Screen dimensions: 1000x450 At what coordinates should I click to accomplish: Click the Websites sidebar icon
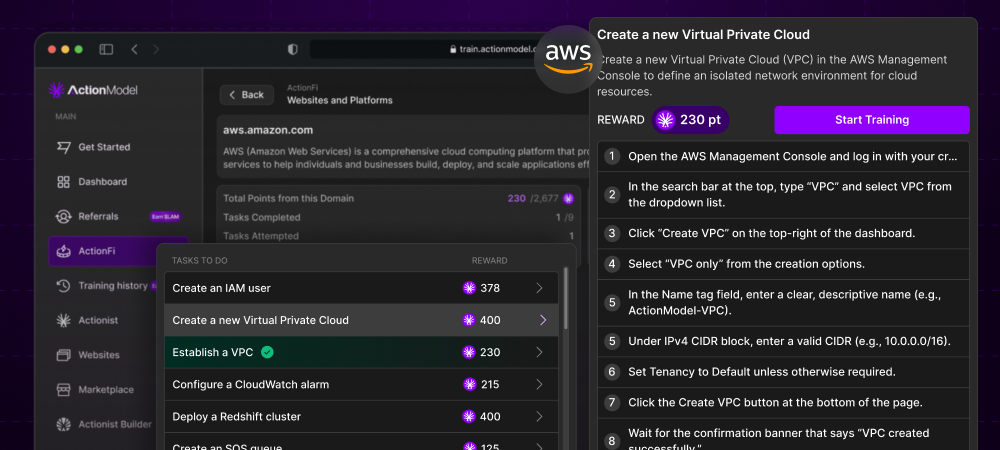(x=63, y=355)
